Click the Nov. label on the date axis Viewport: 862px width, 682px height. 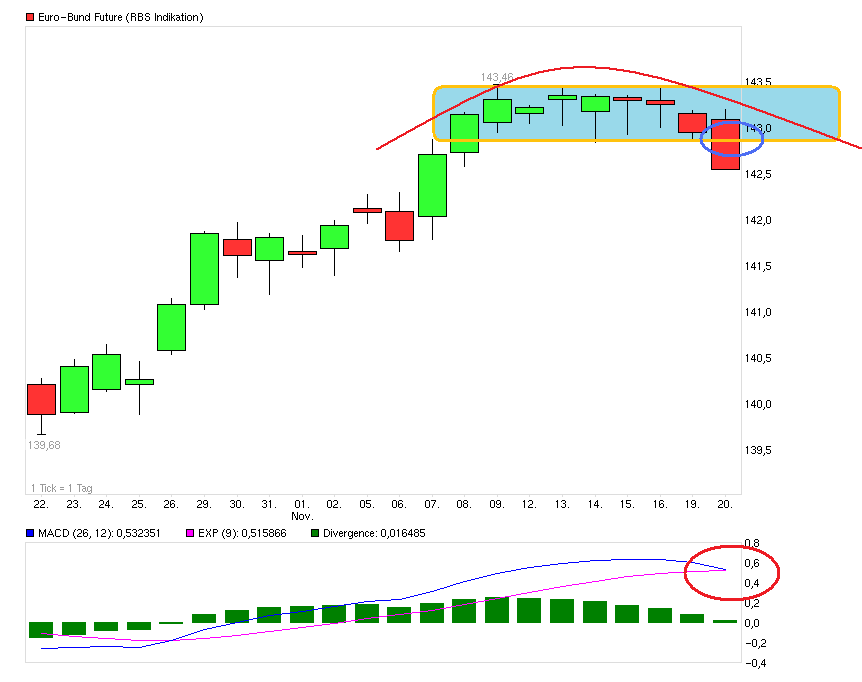[304, 514]
